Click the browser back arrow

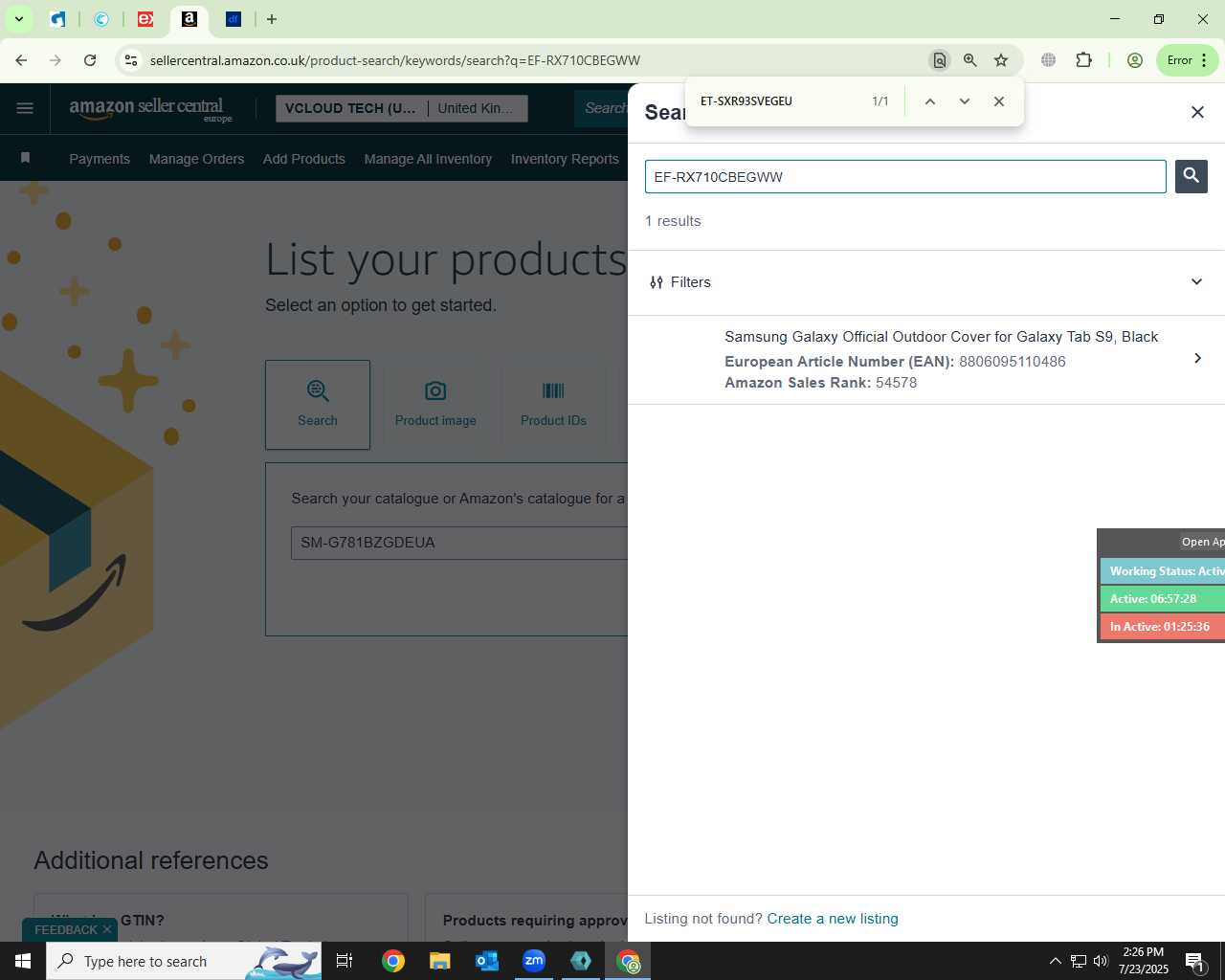21,60
